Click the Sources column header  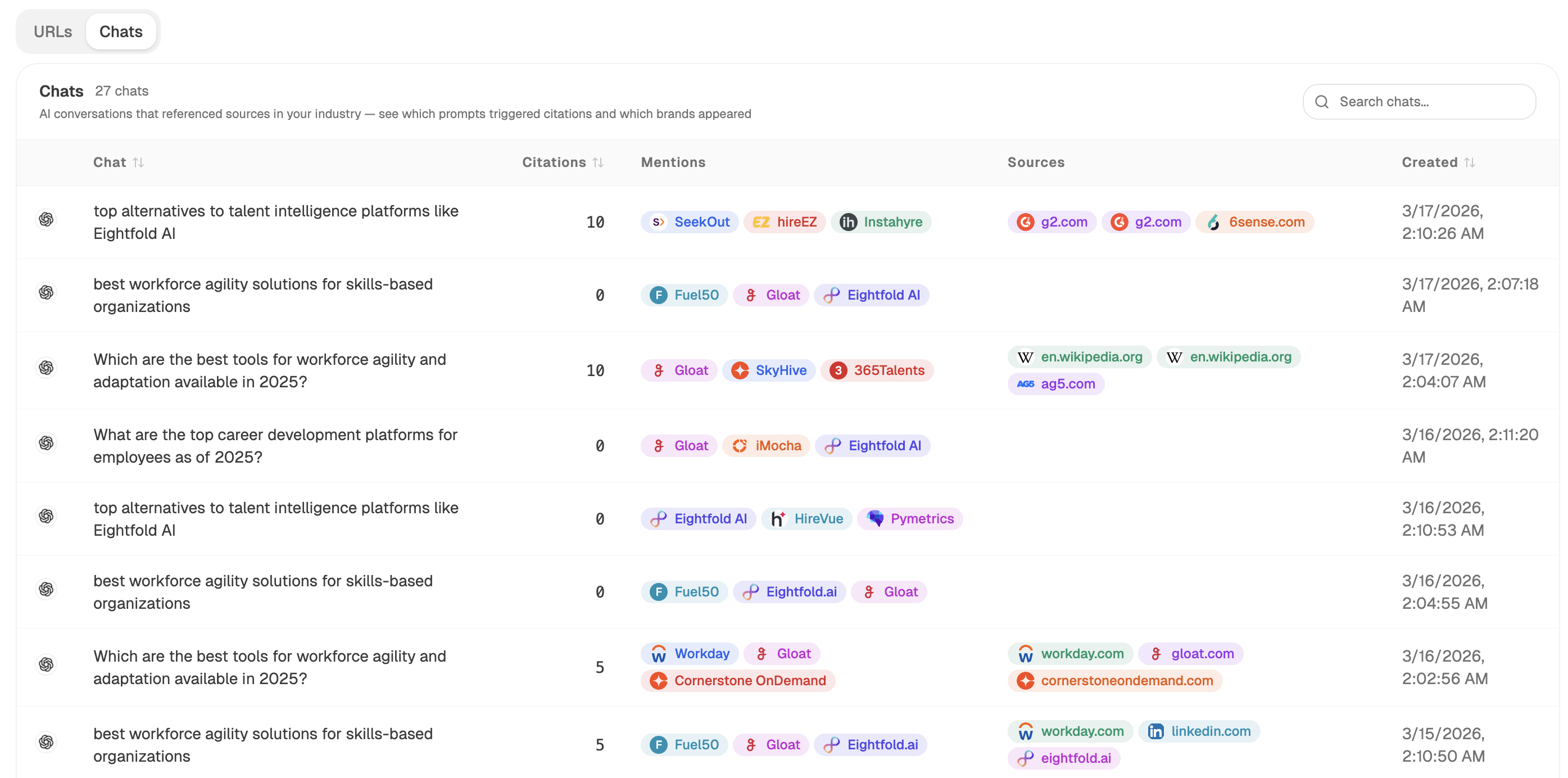coord(1035,162)
